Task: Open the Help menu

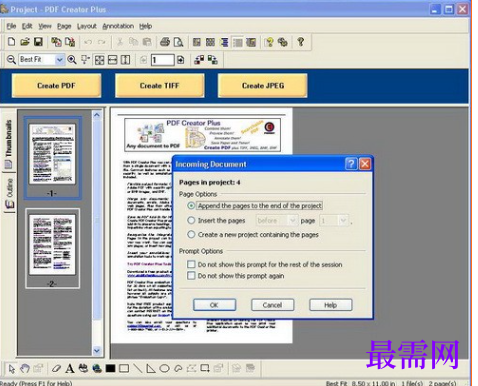Action: 145,26
